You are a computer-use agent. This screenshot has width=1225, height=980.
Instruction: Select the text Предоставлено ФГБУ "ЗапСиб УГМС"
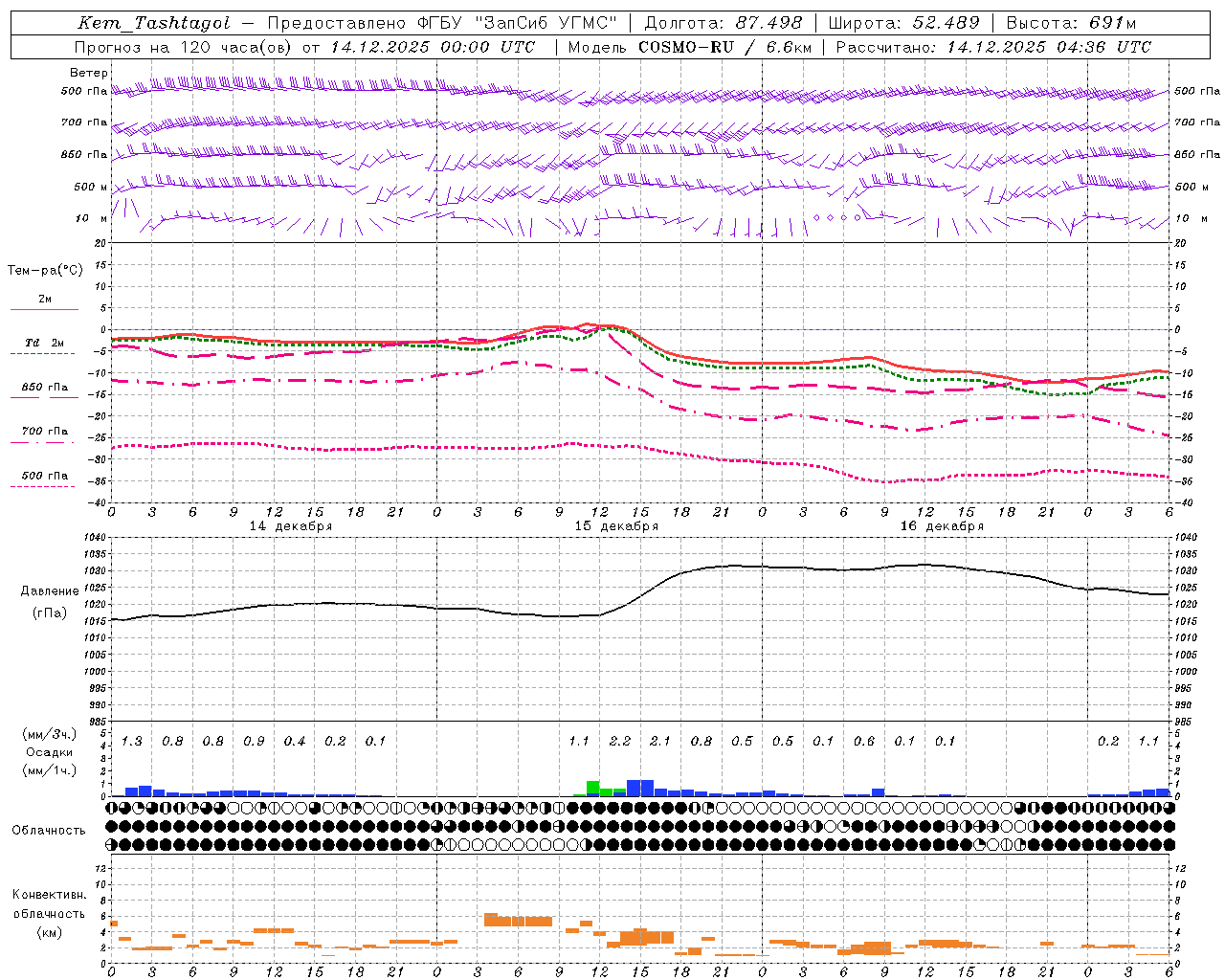[x=443, y=23]
